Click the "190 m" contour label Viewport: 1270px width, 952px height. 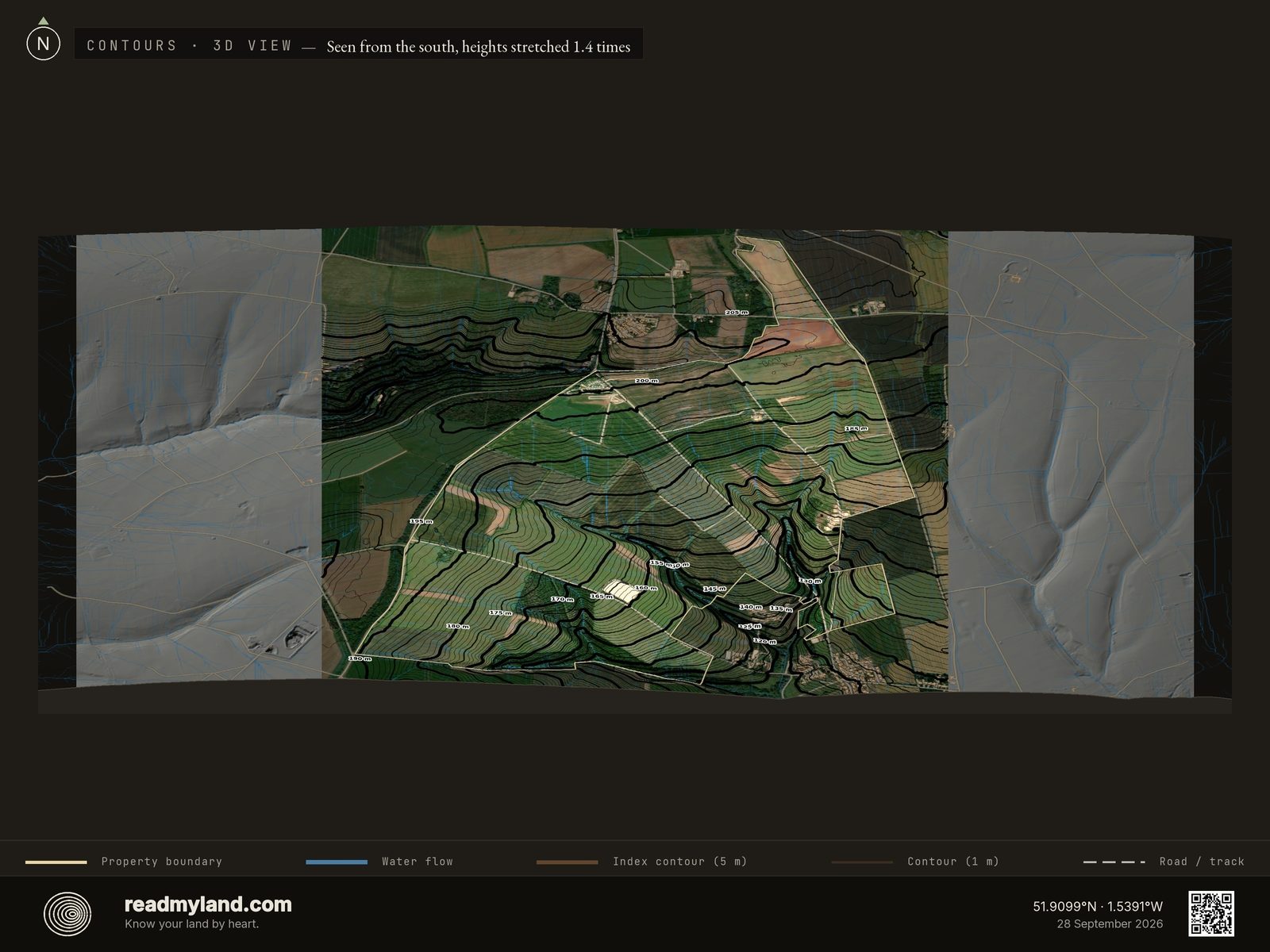coord(360,658)
